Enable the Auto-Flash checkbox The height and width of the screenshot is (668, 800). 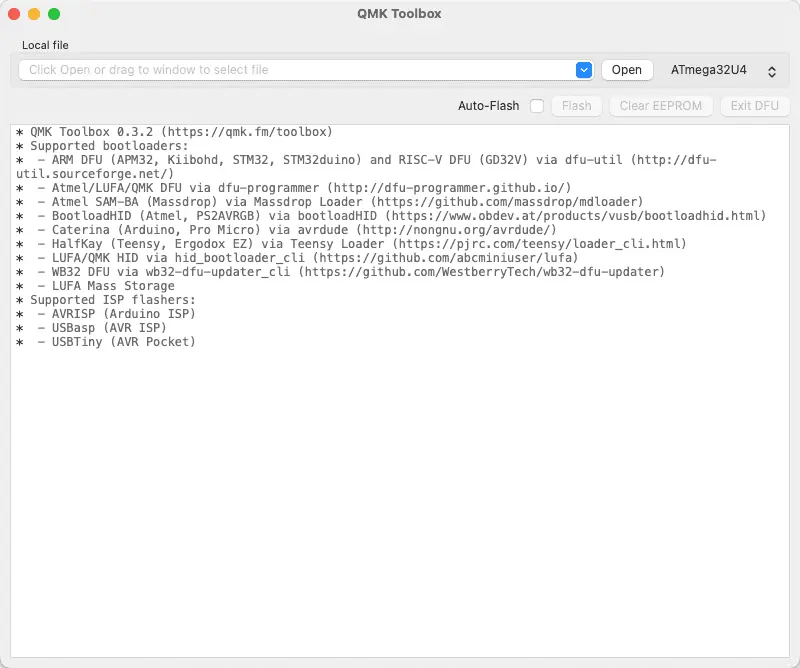[x=537, y=106]
